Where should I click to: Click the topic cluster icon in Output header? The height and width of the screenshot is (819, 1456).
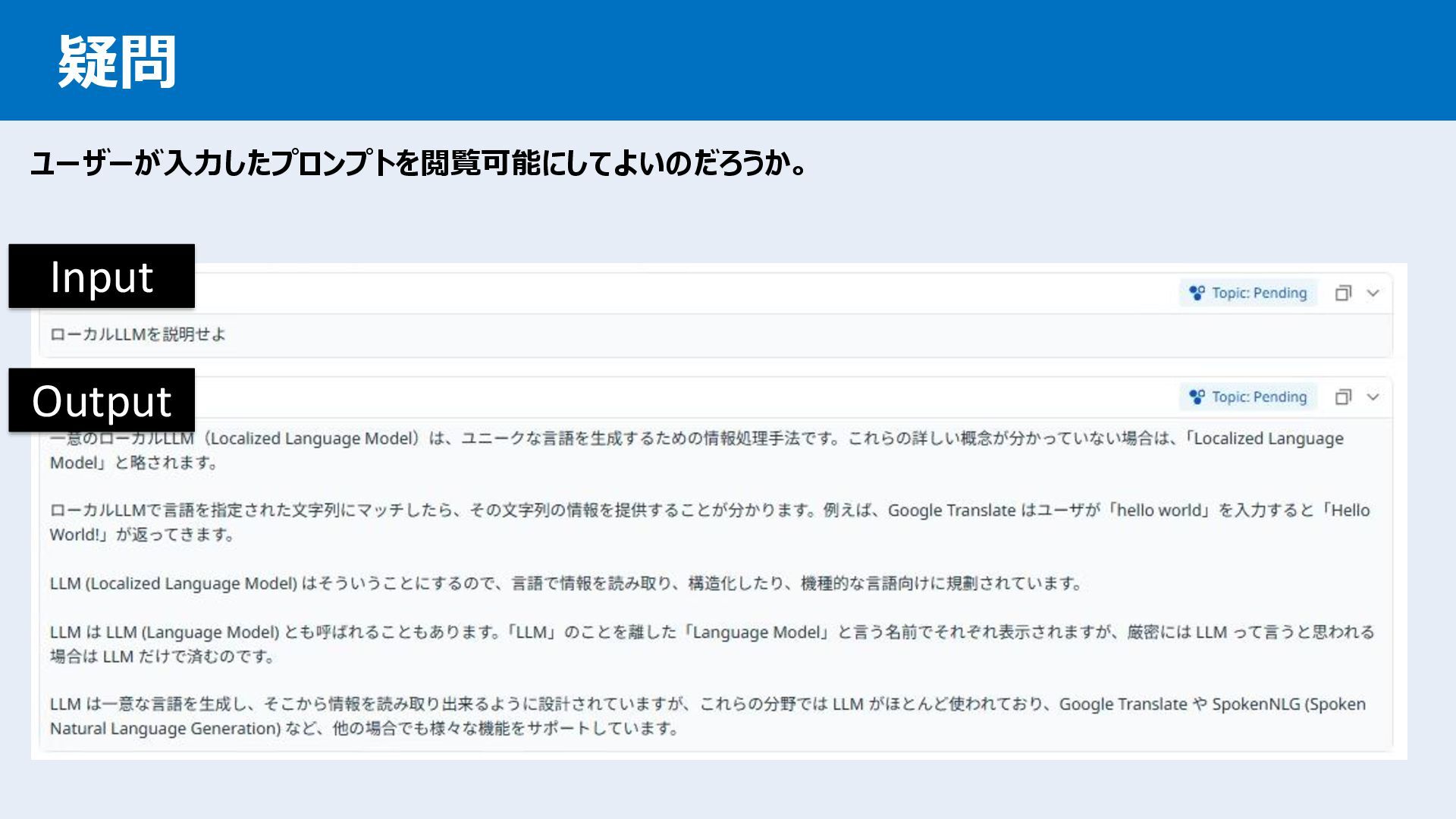(x=1197, y=397)
